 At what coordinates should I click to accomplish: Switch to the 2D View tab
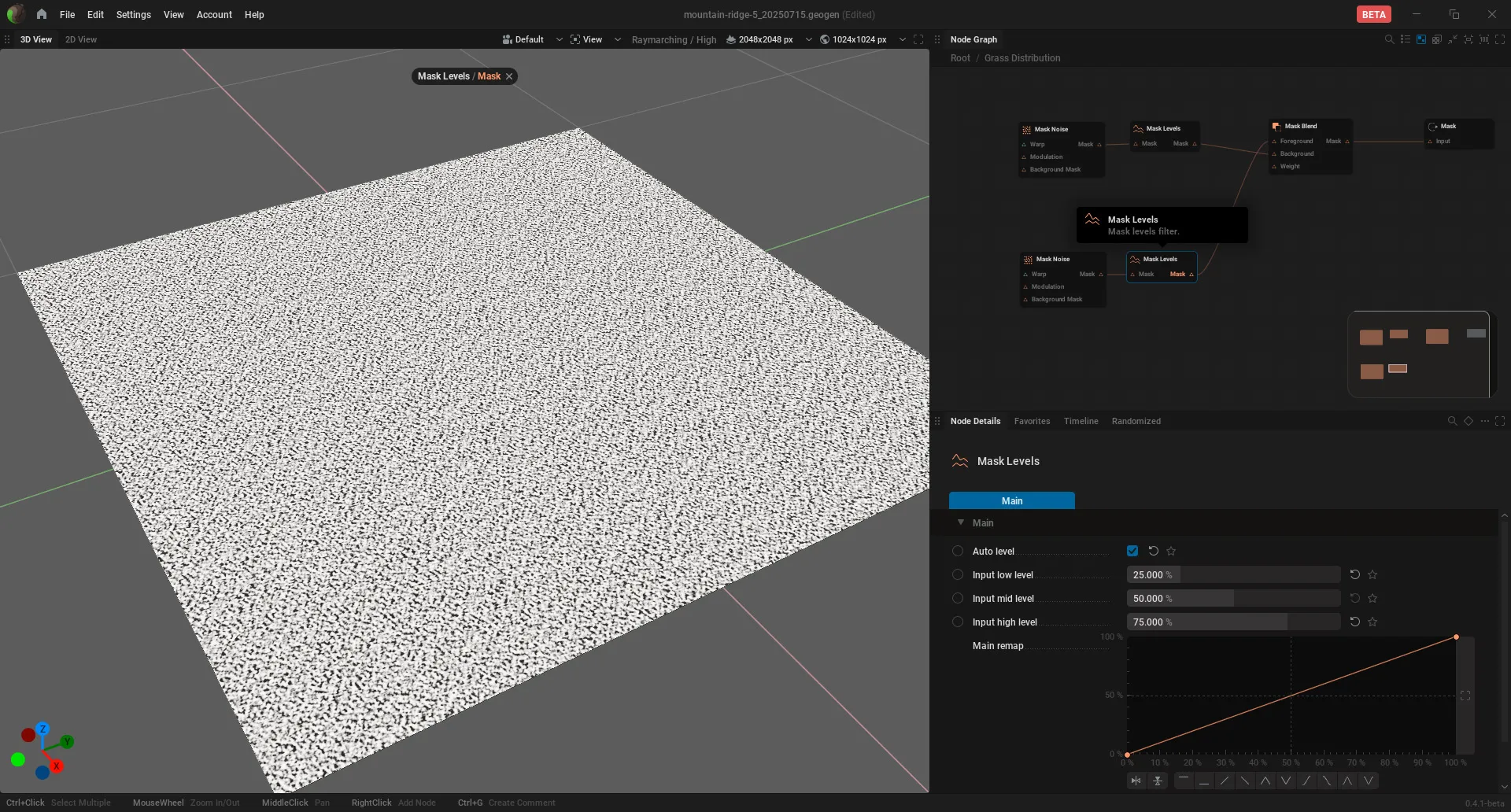[x=81, y=39]
